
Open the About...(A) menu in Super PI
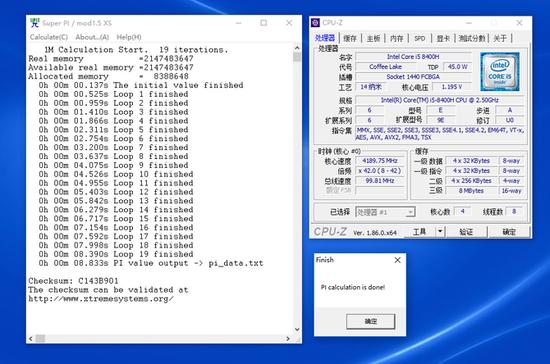(92, 37)
